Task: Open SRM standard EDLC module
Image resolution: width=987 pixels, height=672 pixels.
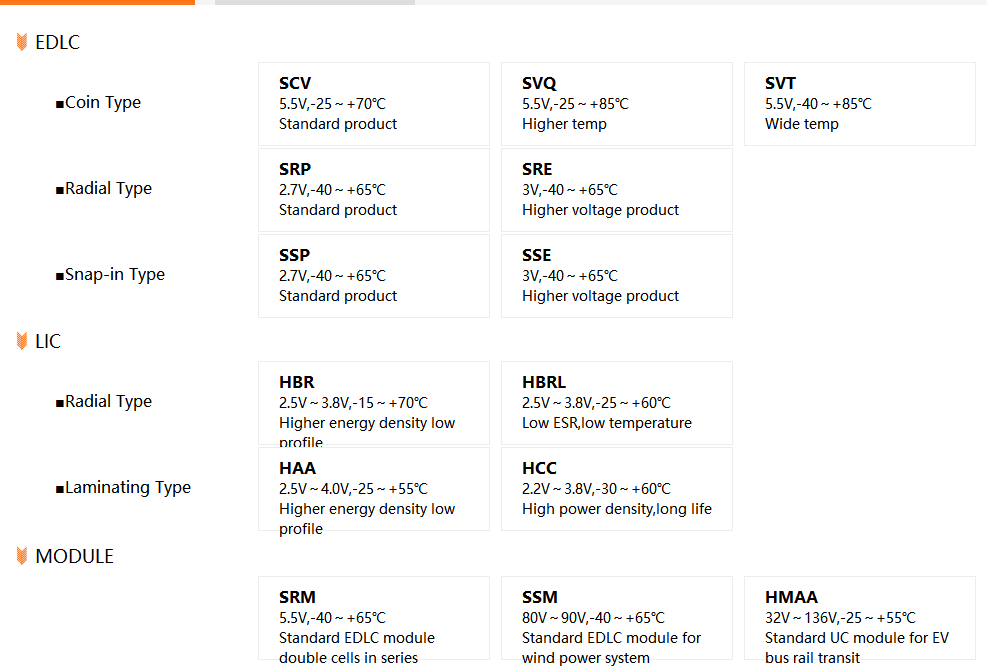Action: [374, 618]
